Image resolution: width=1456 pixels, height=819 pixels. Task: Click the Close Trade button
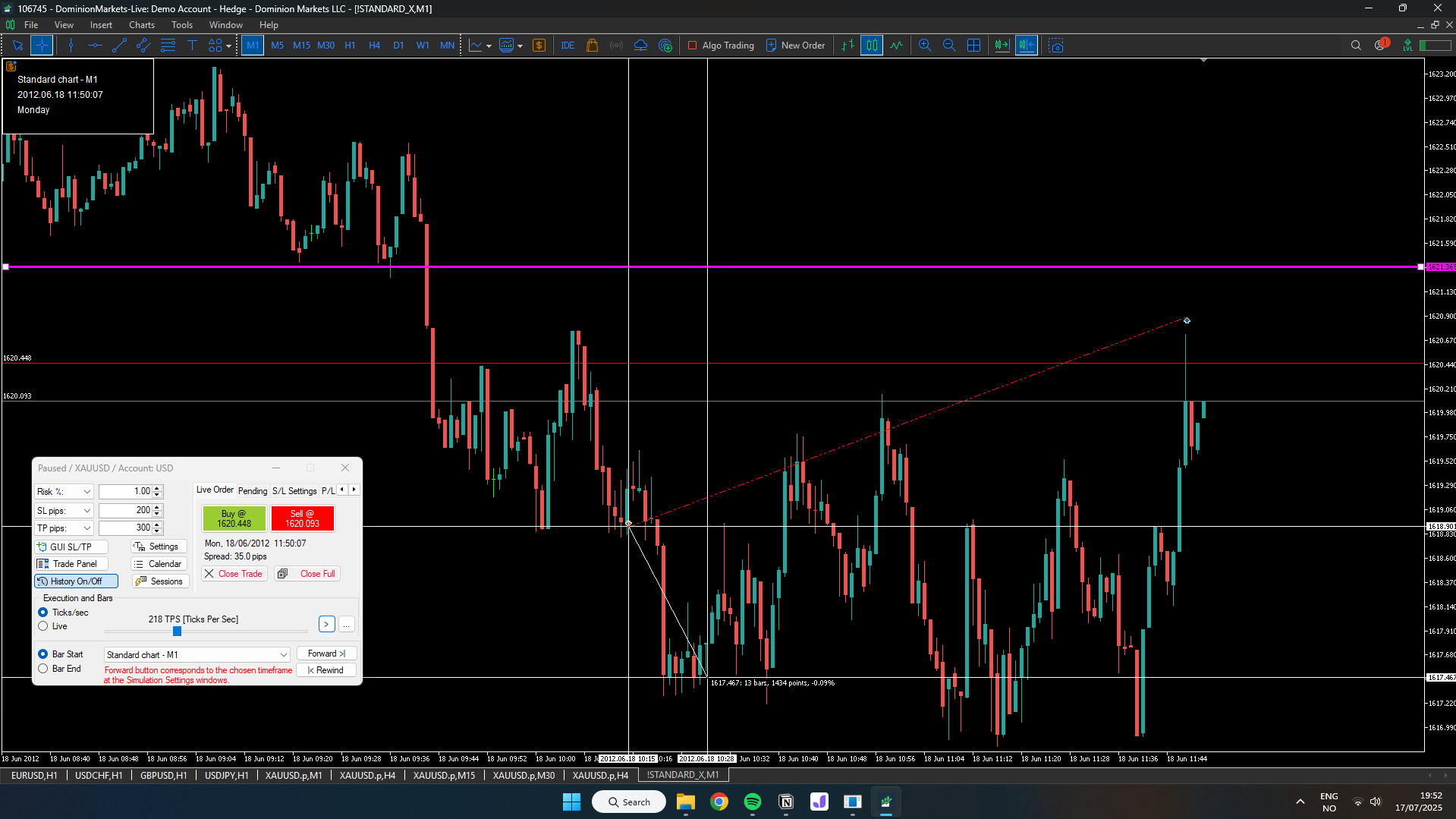pyautogui.click(x=234, y=574)
